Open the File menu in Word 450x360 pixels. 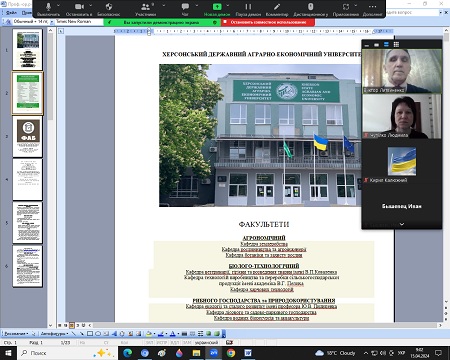coord(11,13)
